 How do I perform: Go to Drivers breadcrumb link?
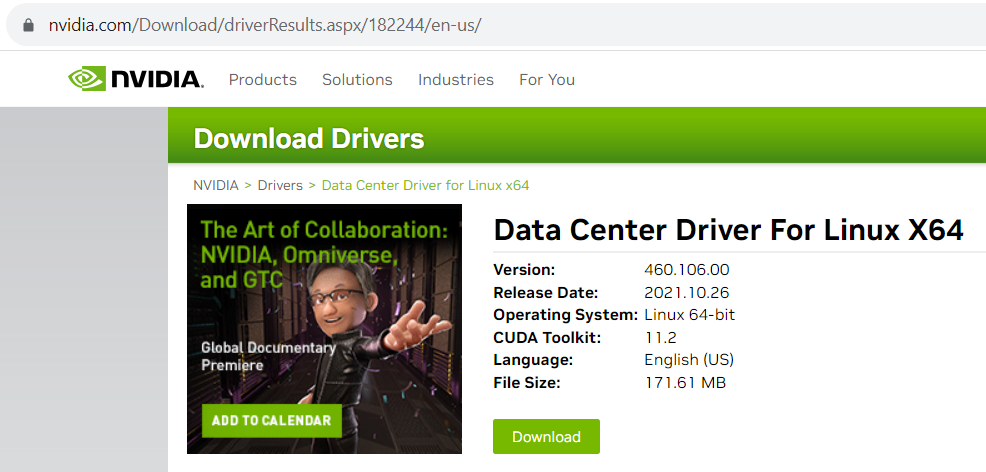[x=280, y=185]
